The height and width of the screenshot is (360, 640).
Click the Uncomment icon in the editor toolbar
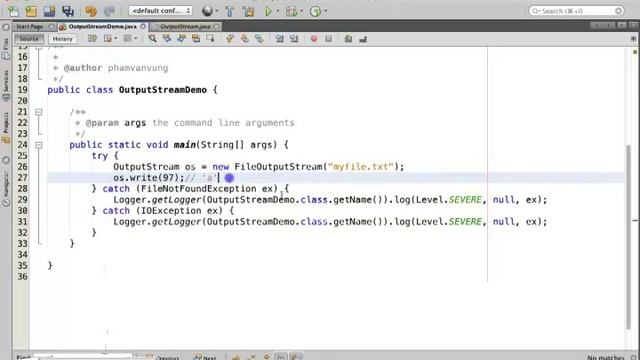tap(363, 39)
